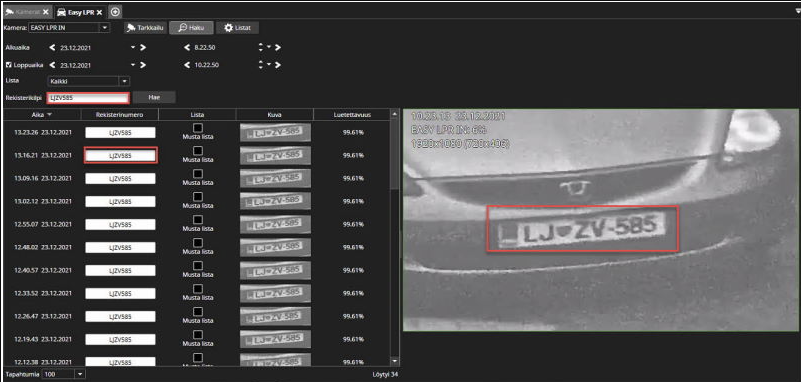Check Musta lista for the 12.19.43 row
Image resolution: width=801 pixels, height=382 pixels.
pyautogui.click(x=198, y=335)
